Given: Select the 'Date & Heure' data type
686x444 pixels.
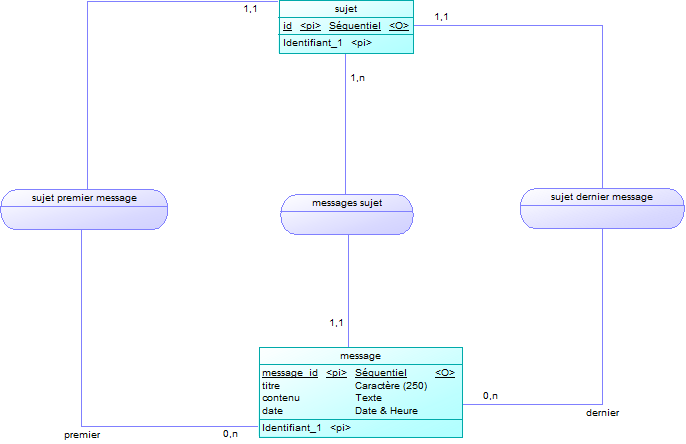Looking at the screenshot, I should [386, 410].
